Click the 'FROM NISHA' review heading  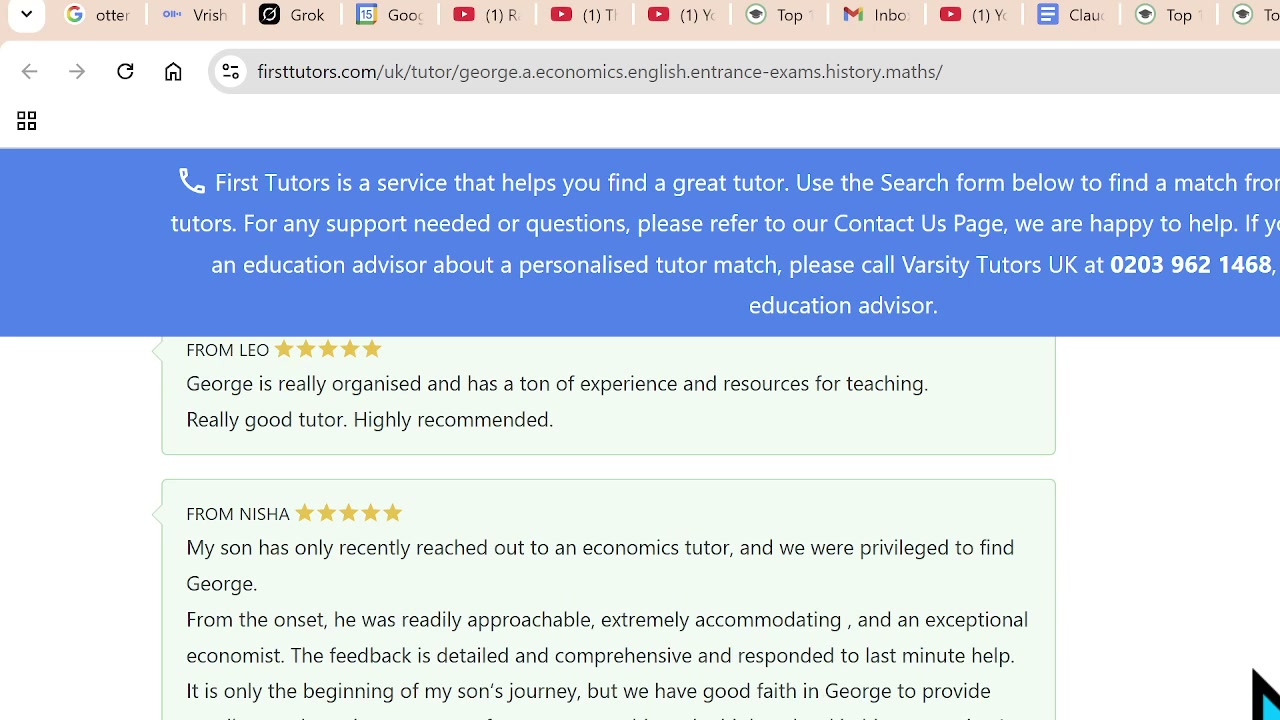point(237,514)
